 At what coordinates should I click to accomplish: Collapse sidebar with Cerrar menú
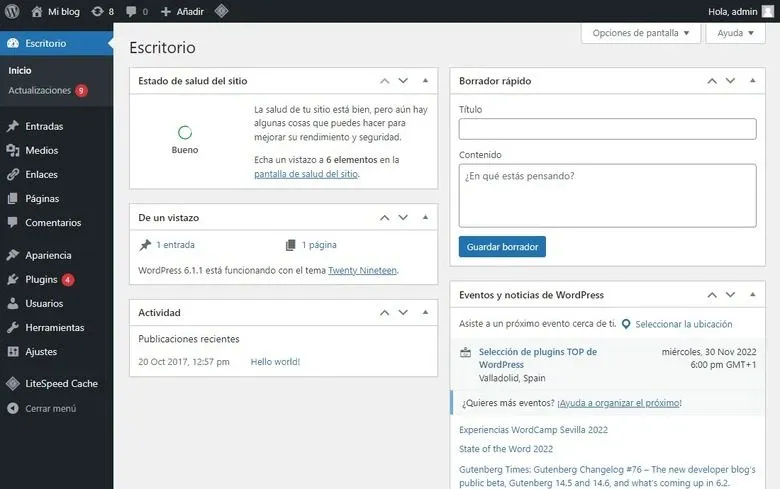point(50,408)
